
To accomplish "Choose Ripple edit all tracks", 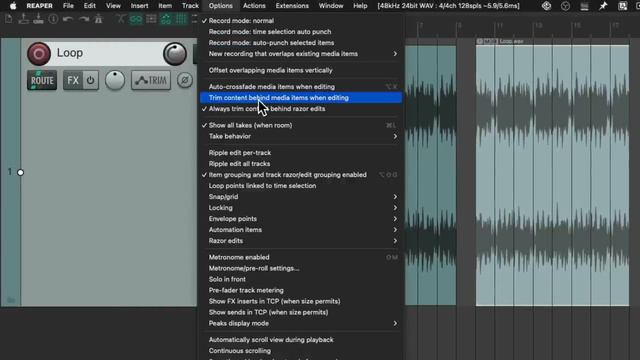I will [301, 164].
